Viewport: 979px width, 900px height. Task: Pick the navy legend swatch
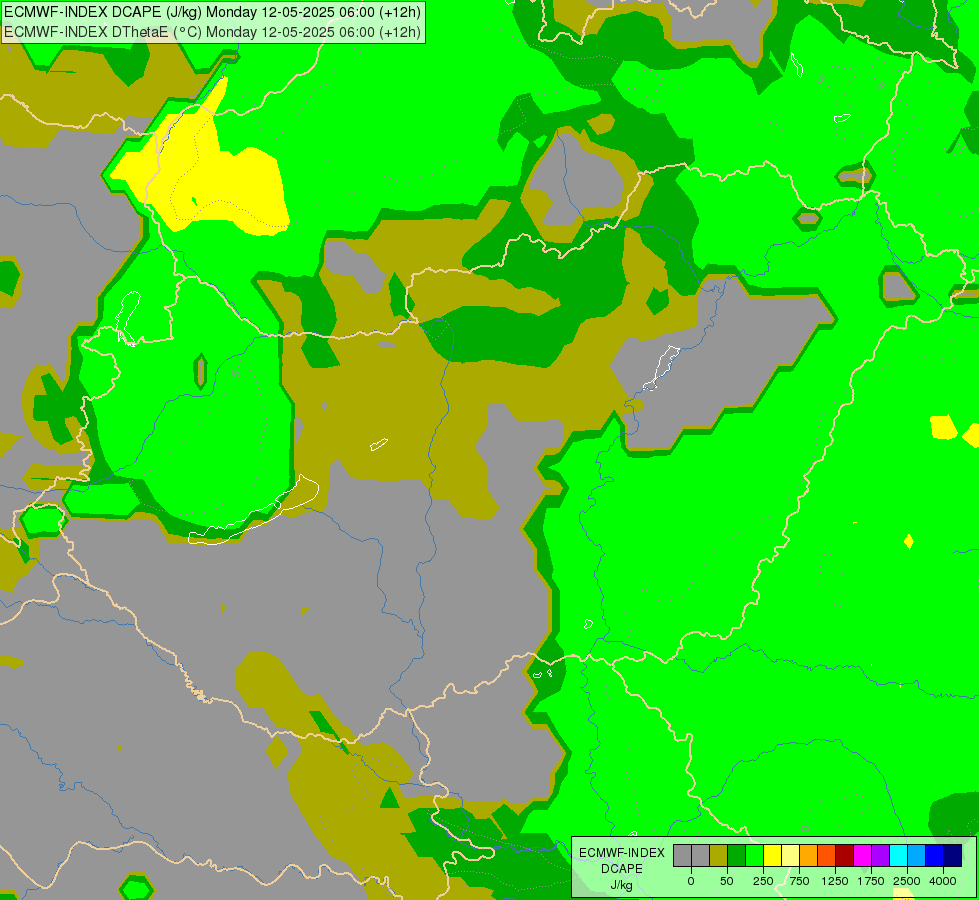pyautogui.click(x=953, y=856)
